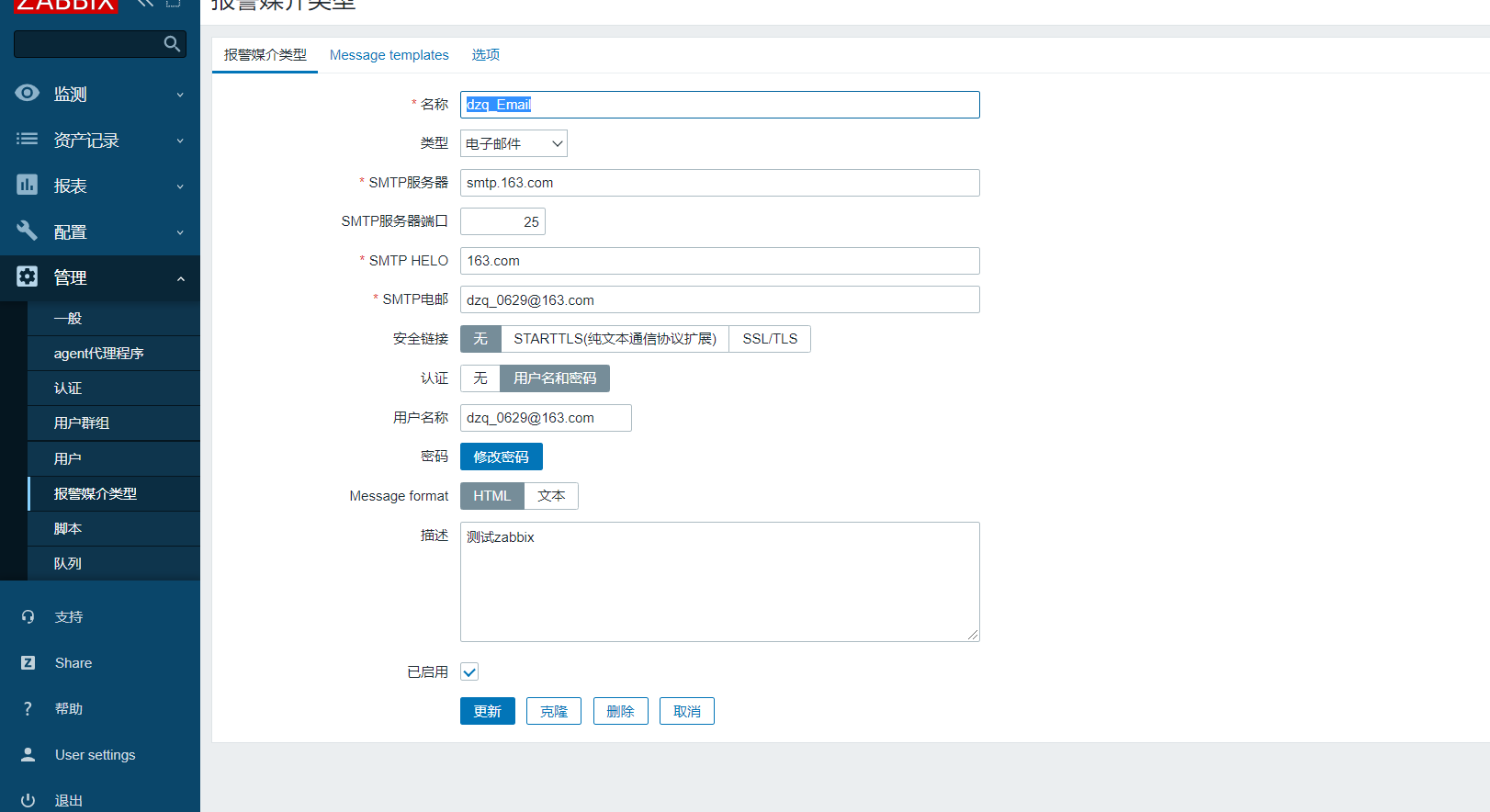Focus the 名称 input field
1490x812 pixels.
pos(720,105)
